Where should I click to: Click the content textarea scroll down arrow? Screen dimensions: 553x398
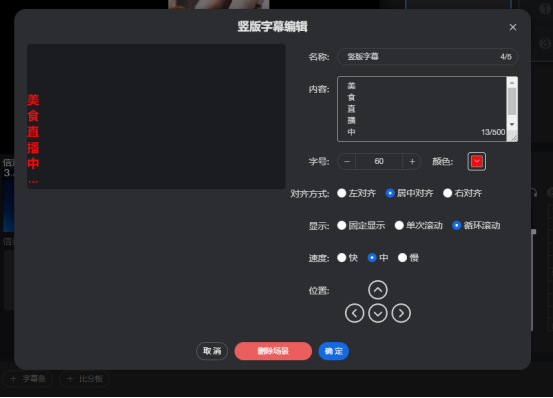point(512,124)
